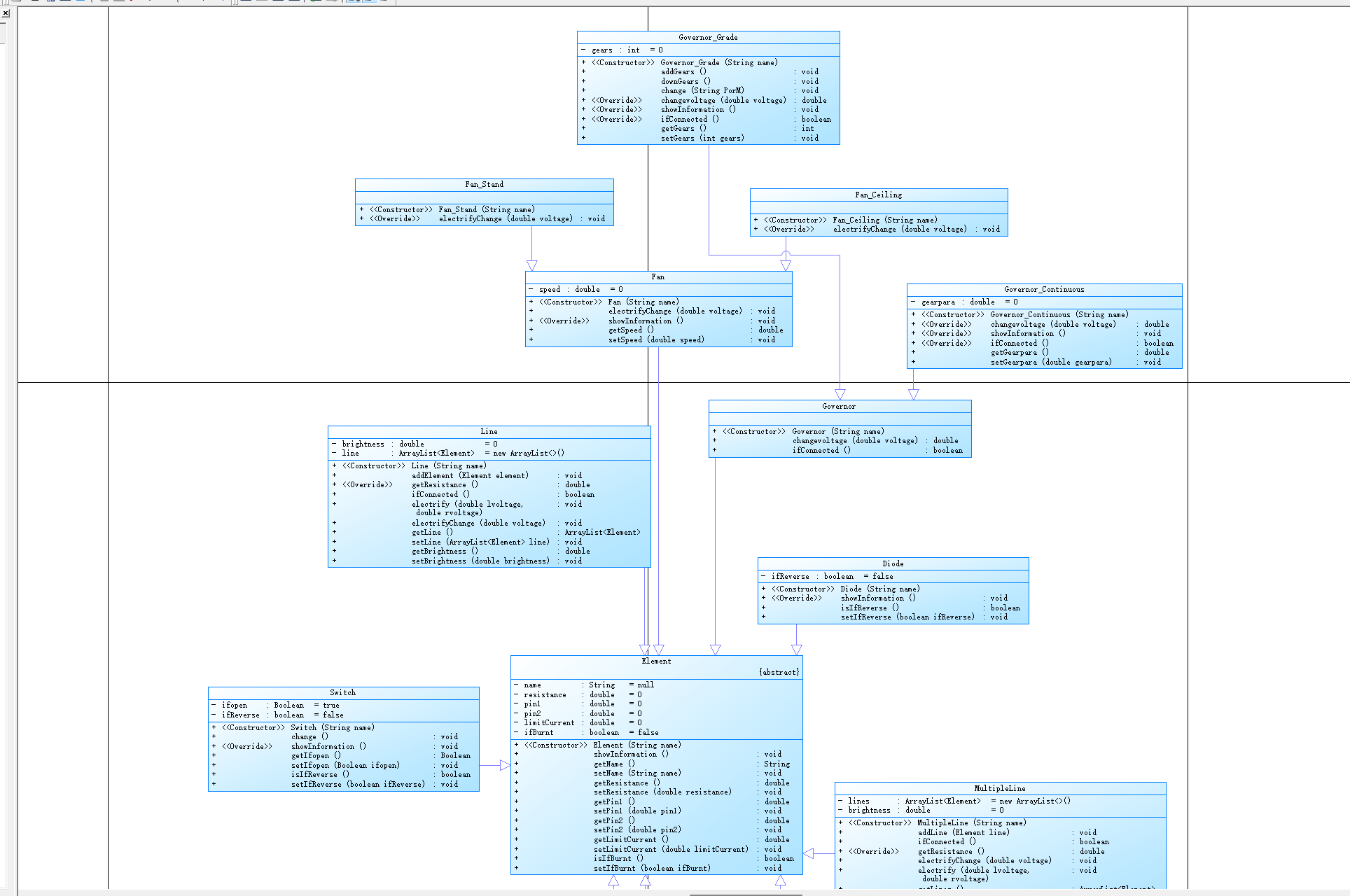Close the left docked panel with X

[6, 13]
